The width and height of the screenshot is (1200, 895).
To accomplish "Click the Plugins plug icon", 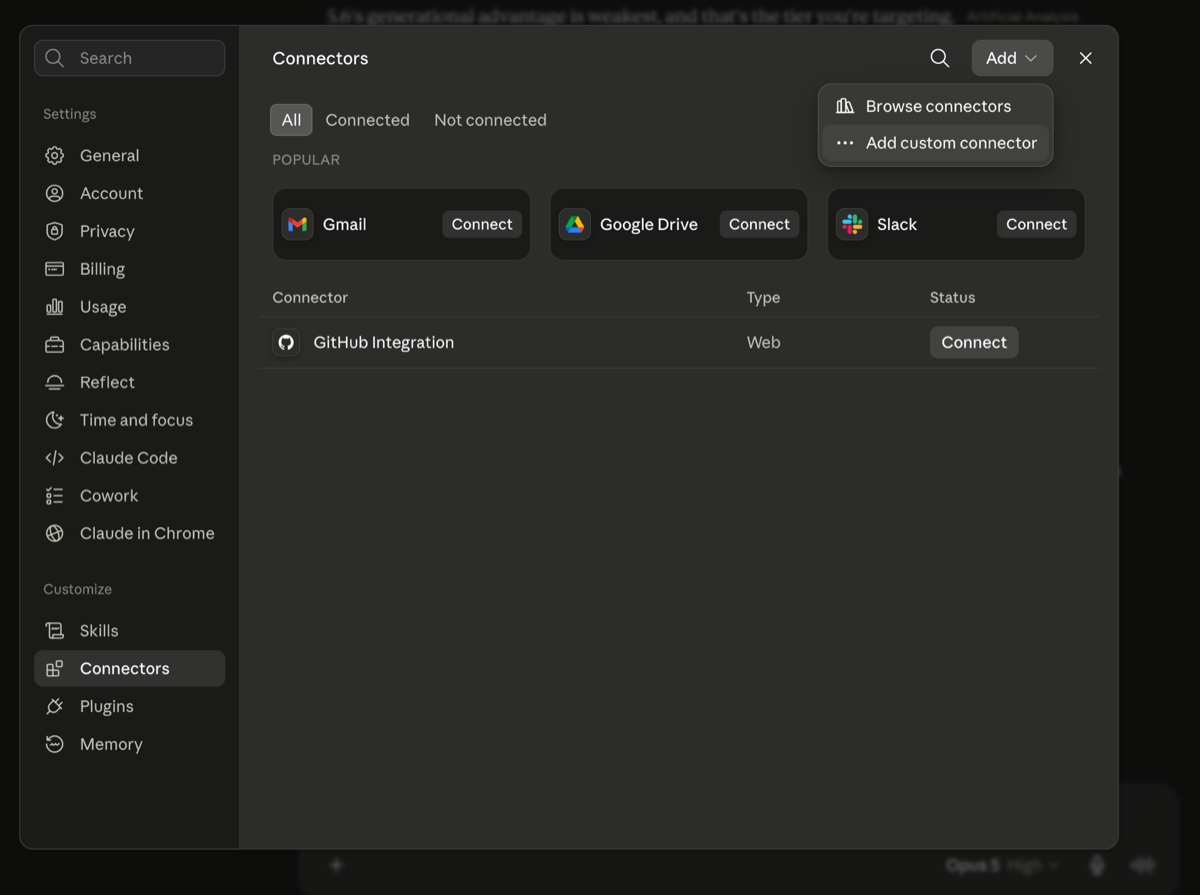I will click(x=55, y=707).
